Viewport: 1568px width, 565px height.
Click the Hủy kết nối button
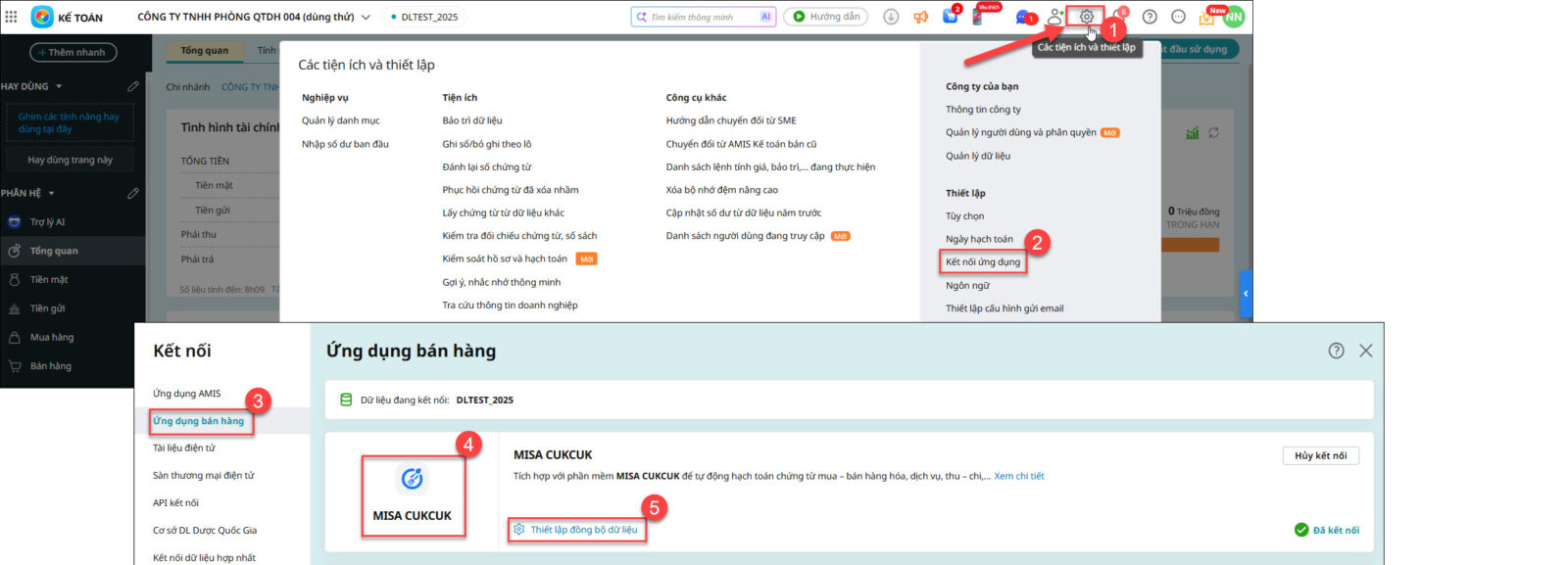click(x=1320, y=455)
